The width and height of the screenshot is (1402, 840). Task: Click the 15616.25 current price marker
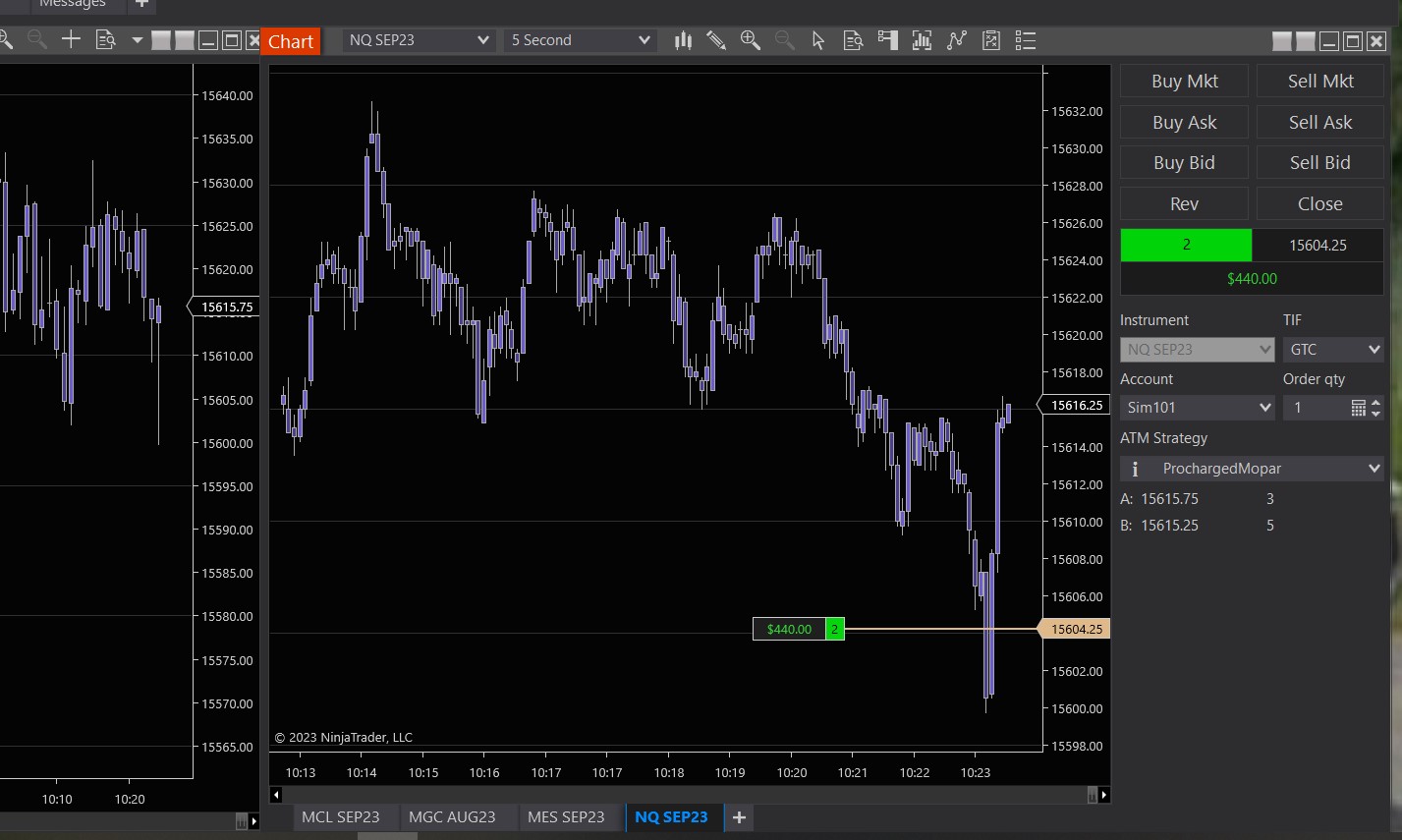[x=1076, y=405]
